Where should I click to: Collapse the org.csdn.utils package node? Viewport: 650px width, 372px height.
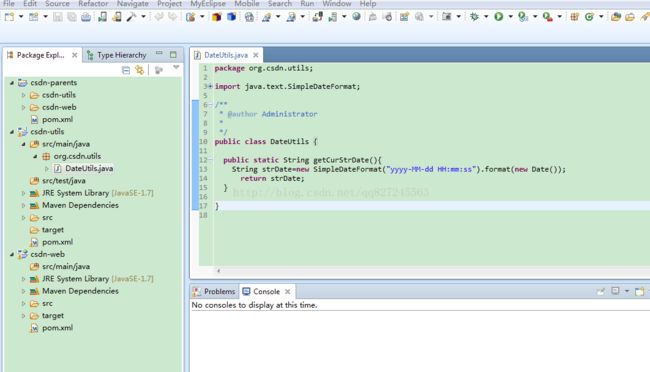pyautogui.click(x=35, y=156)
